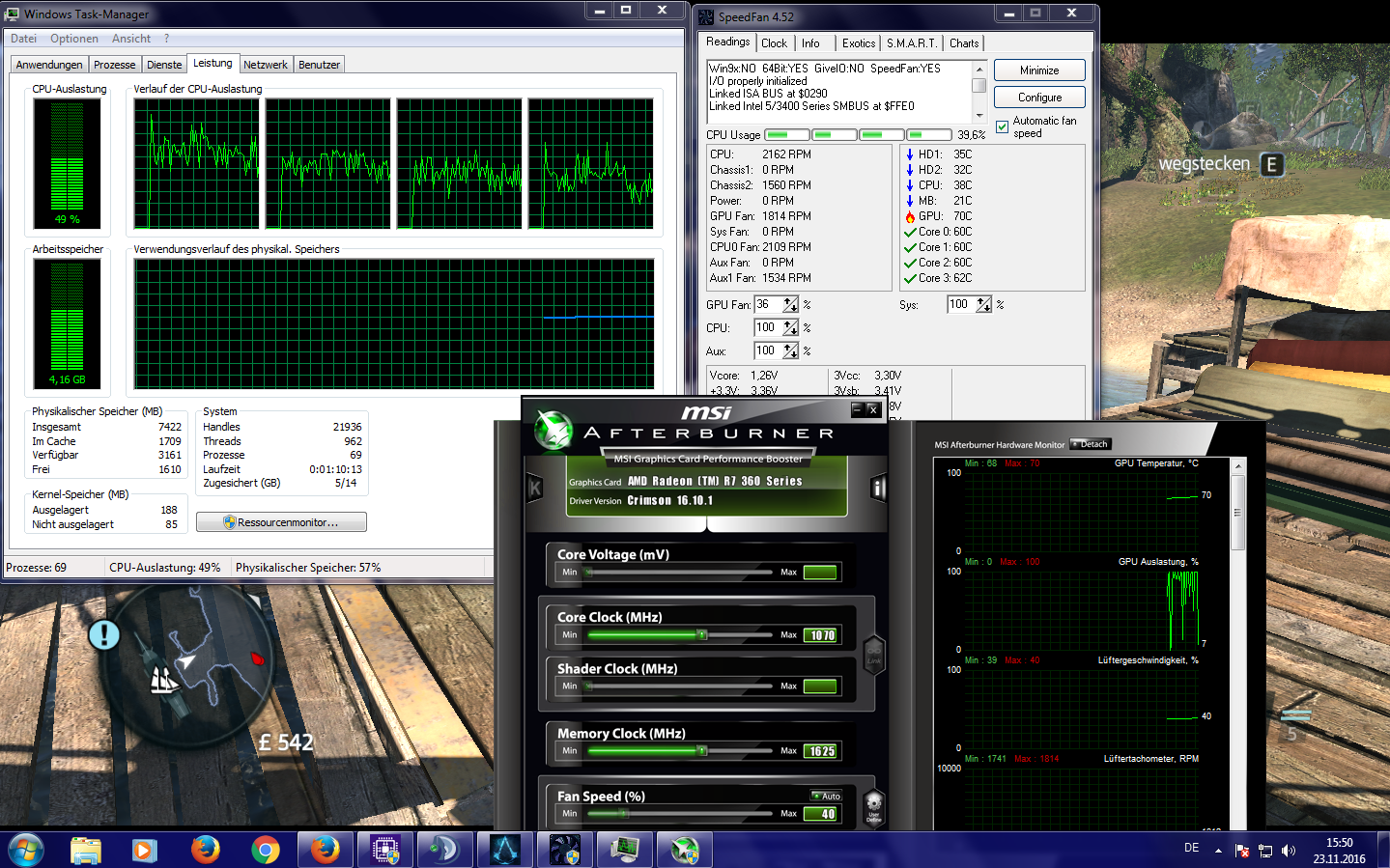Click the Sys speed spinner arrows
Viewport: 1390px width, 868px height.
coord(983,305)
